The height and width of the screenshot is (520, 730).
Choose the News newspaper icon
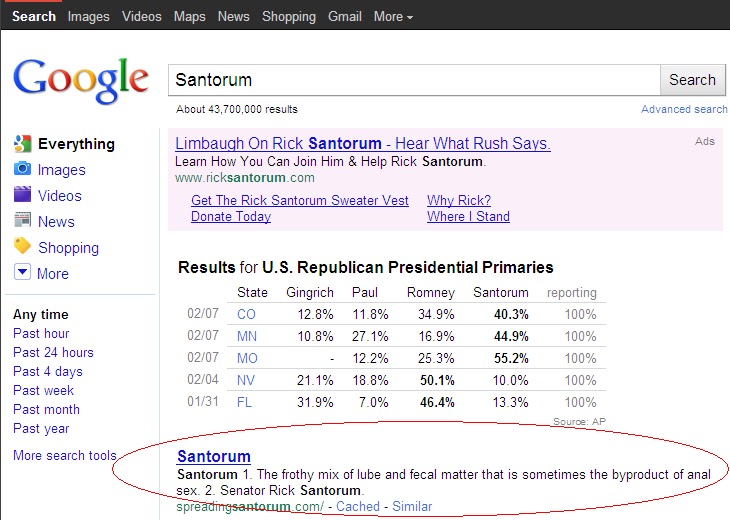(x=22, y=219)
